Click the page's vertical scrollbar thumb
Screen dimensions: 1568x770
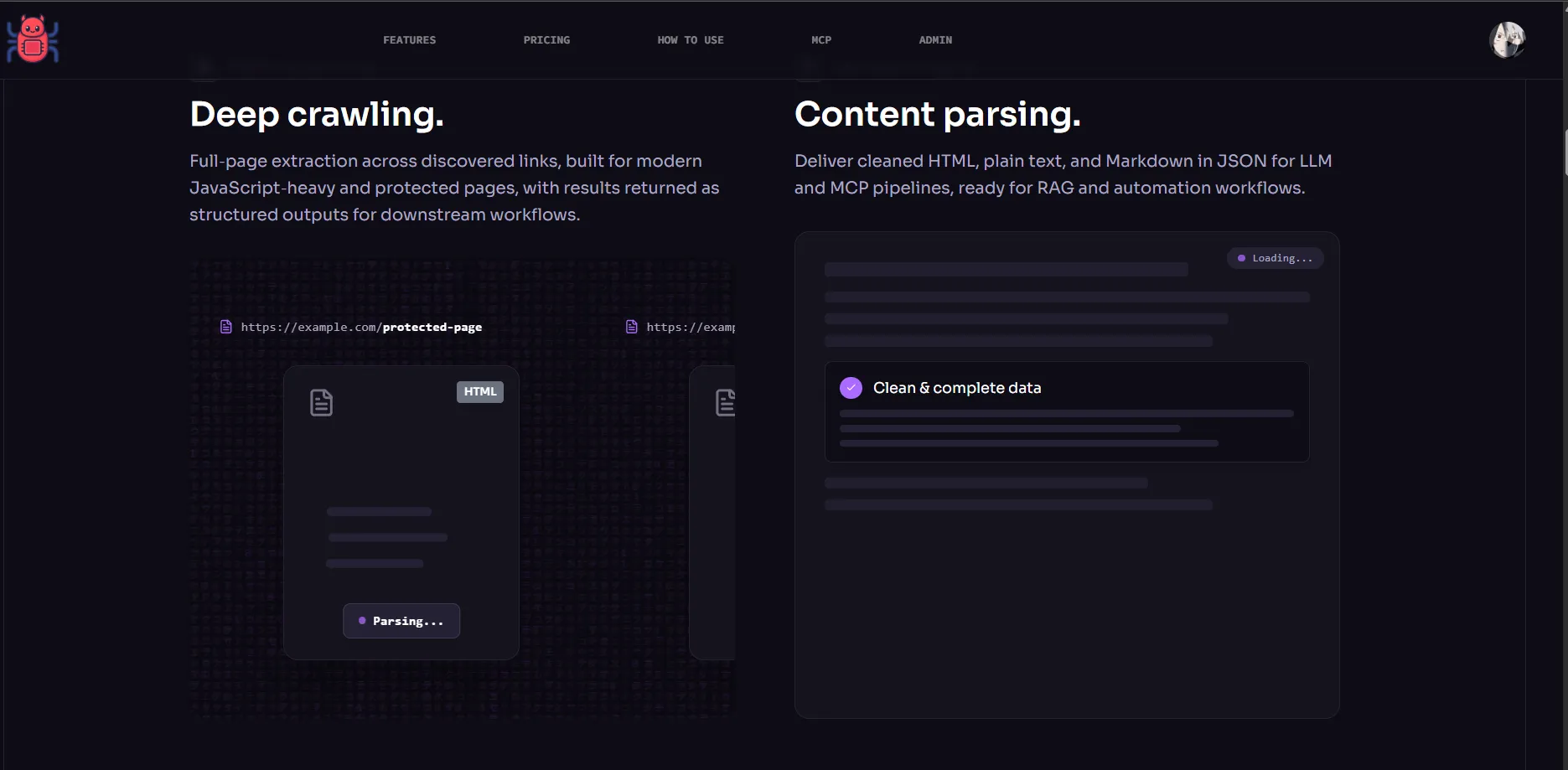1565,152
